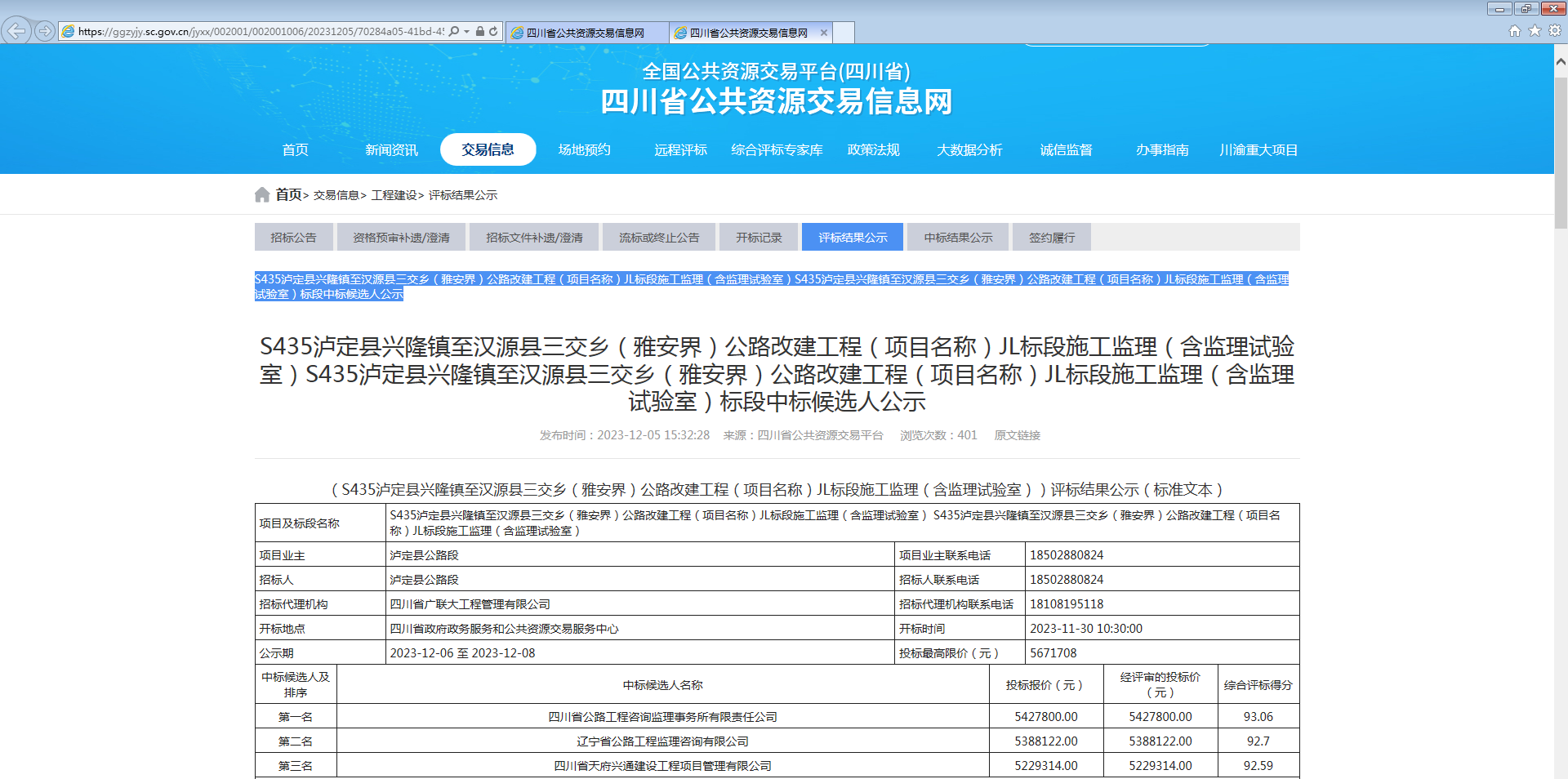Open 首页 in the main navigation
Viewport: 1568px width, 779px height.
click(295, 149)
